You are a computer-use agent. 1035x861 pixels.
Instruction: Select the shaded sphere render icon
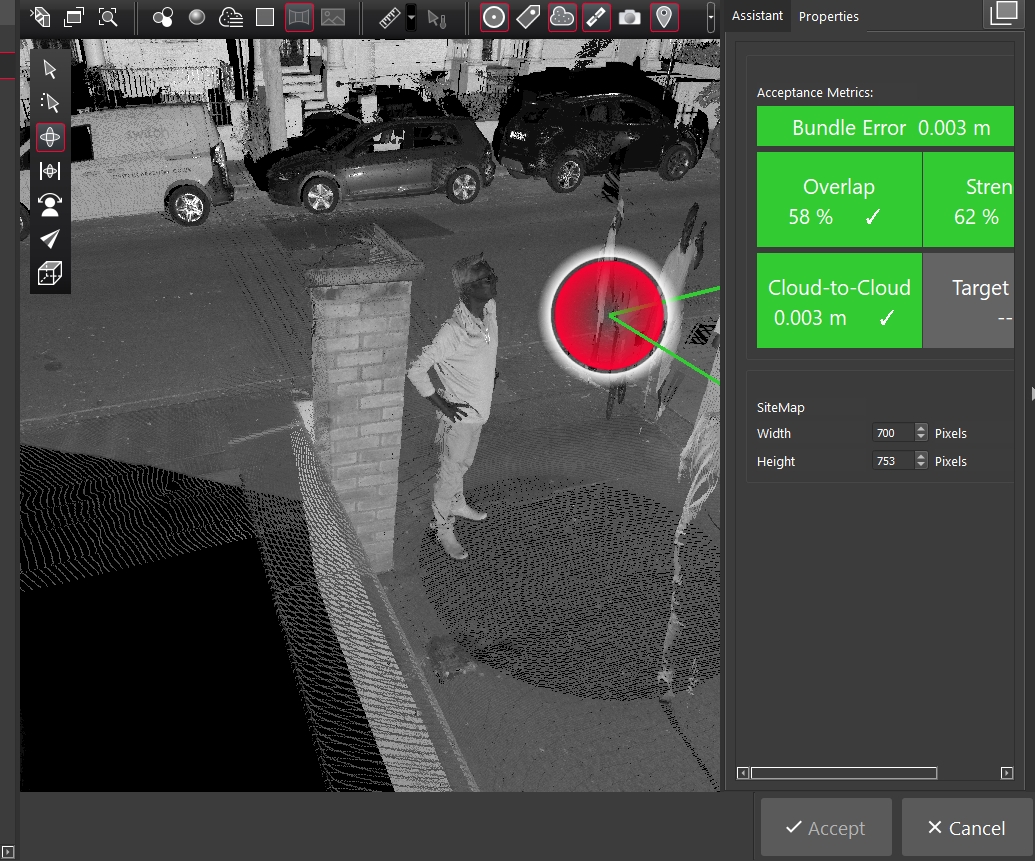197,17
